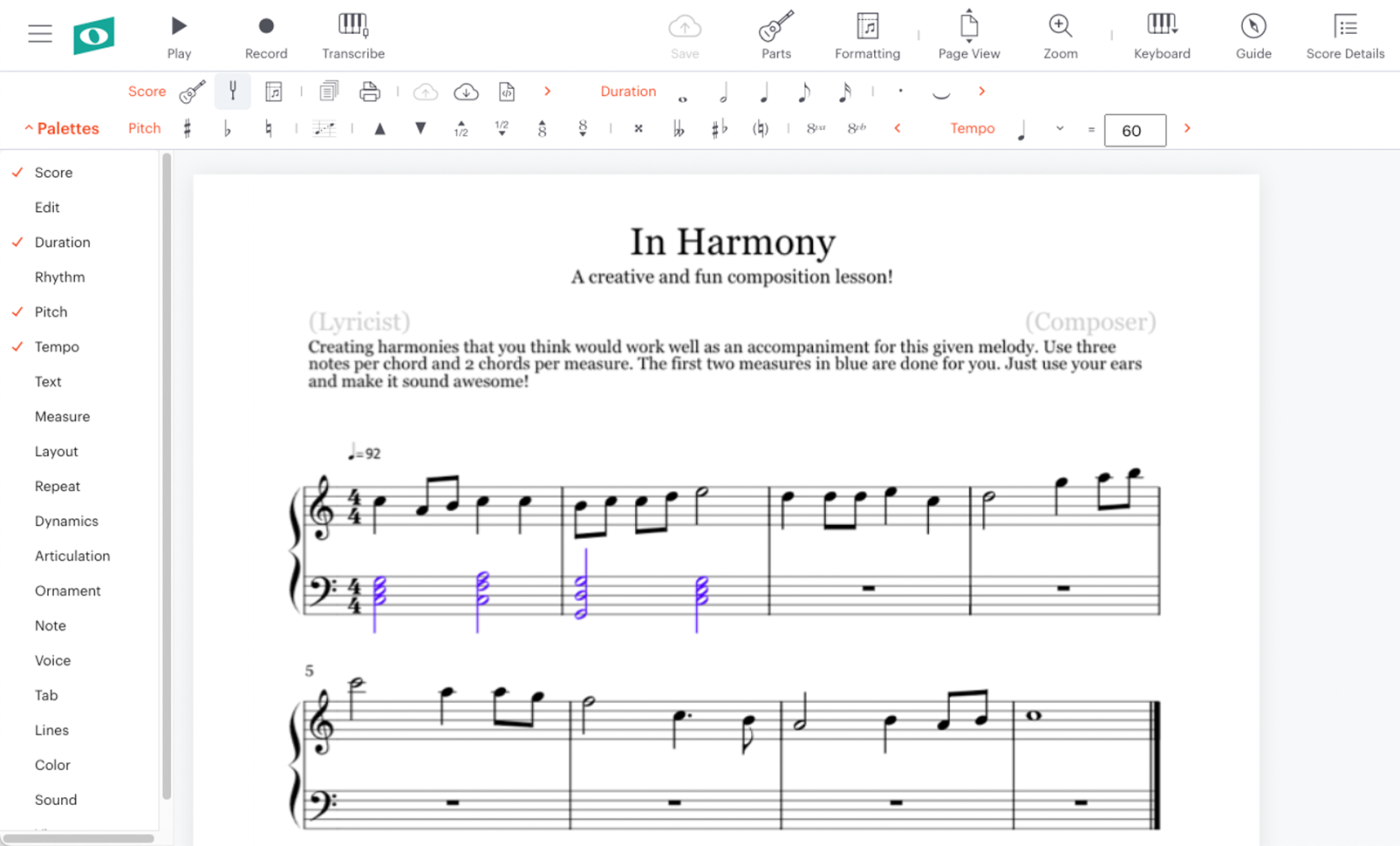Open the print option in the Score toolbar
Viewport: 1400px width, 846px height.
pyautogui.click(x=369, y=90)
